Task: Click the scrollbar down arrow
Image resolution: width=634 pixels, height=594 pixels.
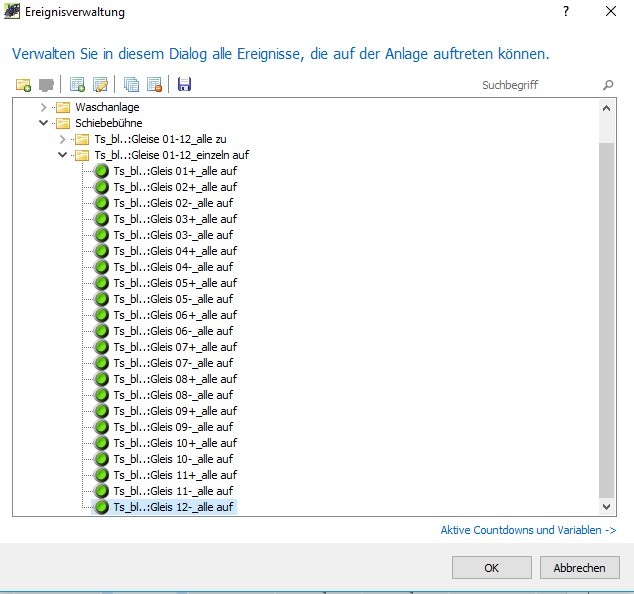Action: 607,507
